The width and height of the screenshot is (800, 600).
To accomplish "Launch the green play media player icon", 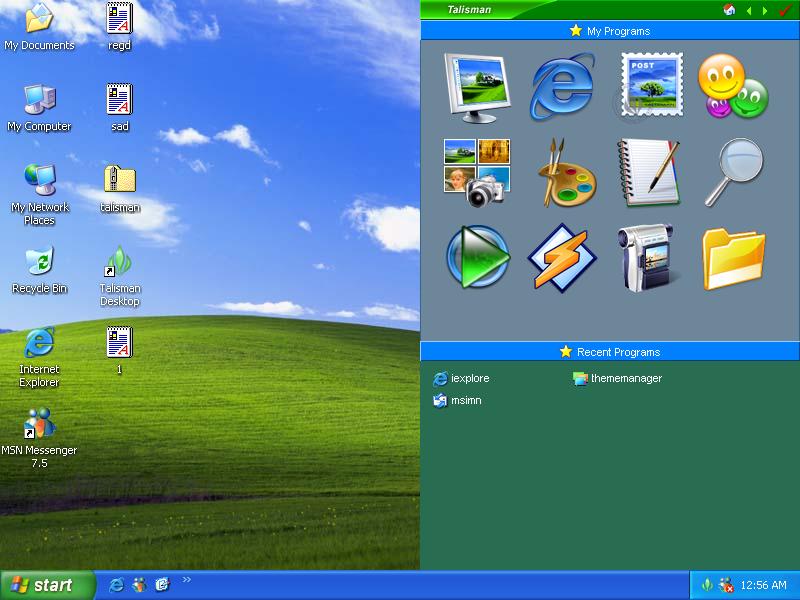I will tap(478, 257).
